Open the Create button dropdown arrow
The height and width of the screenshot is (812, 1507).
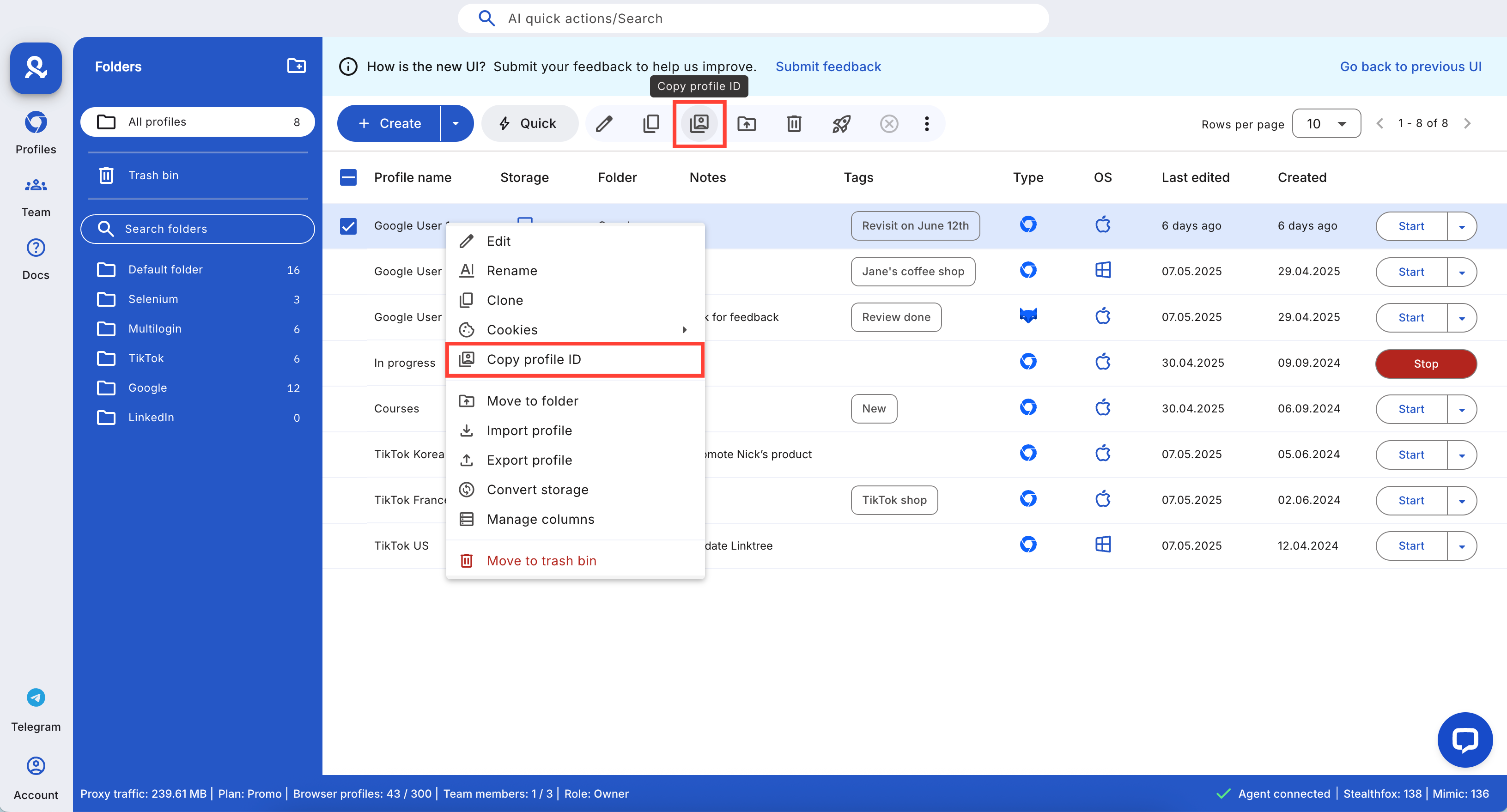tap(456, 123)
